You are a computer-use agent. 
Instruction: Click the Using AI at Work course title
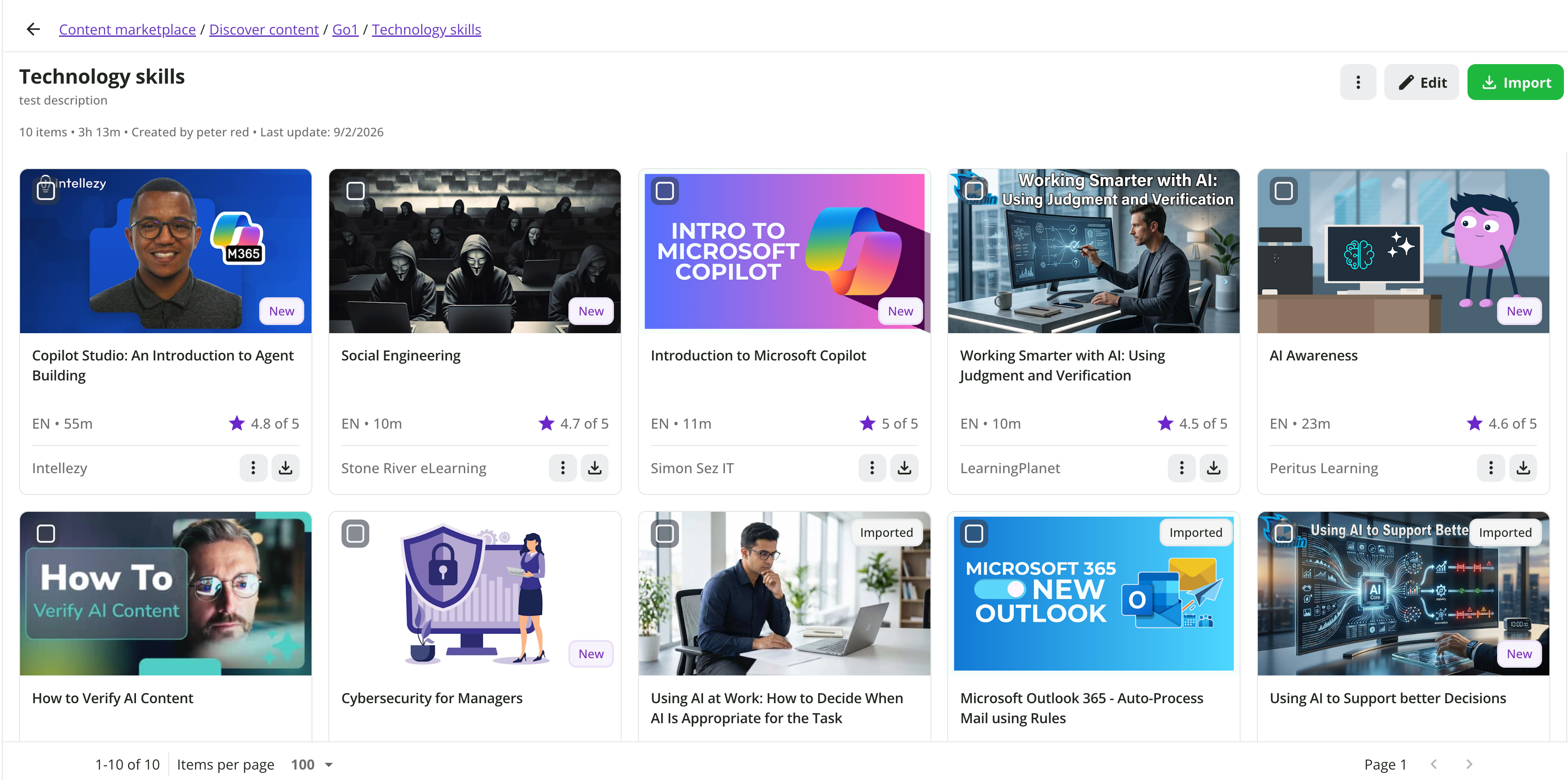click(777, 708)
